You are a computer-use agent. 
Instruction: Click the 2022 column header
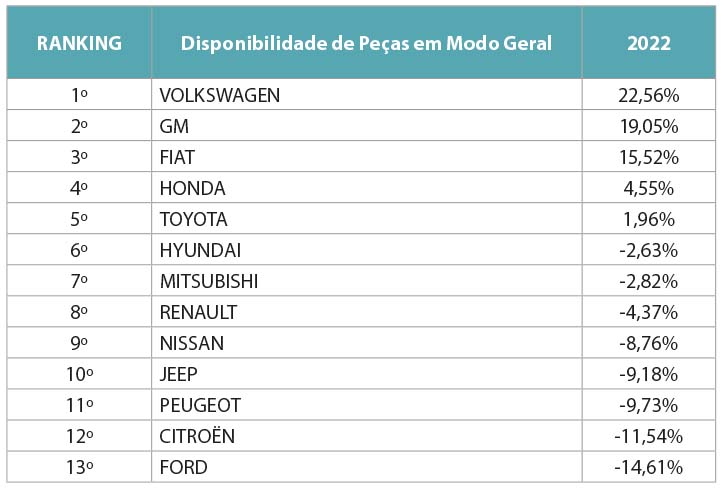648,43
